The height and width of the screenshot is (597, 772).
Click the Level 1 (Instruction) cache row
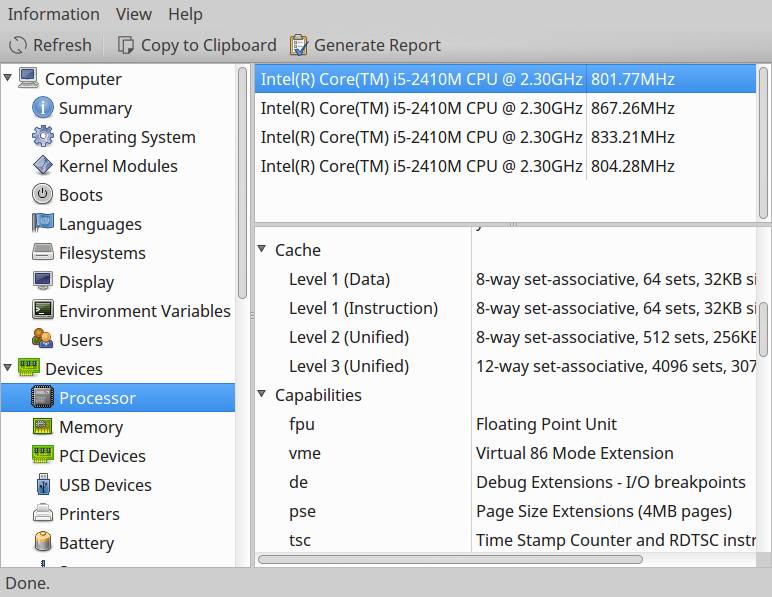[x=505, y=308]
